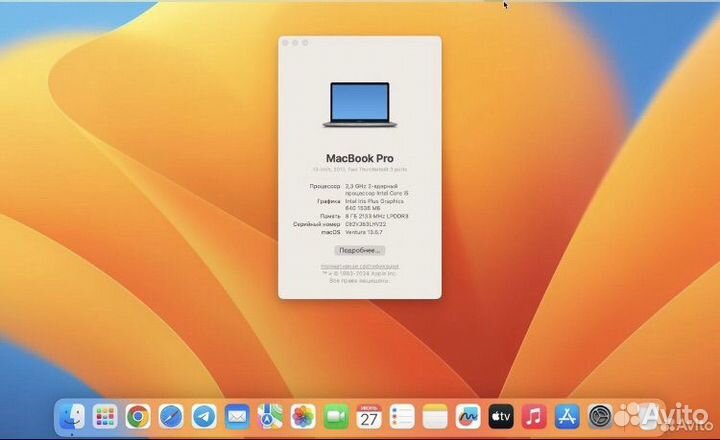This screenshot has width=720, height=440.
Task: Launch Google Chrome from the Dock
Action: pos(138,417)
